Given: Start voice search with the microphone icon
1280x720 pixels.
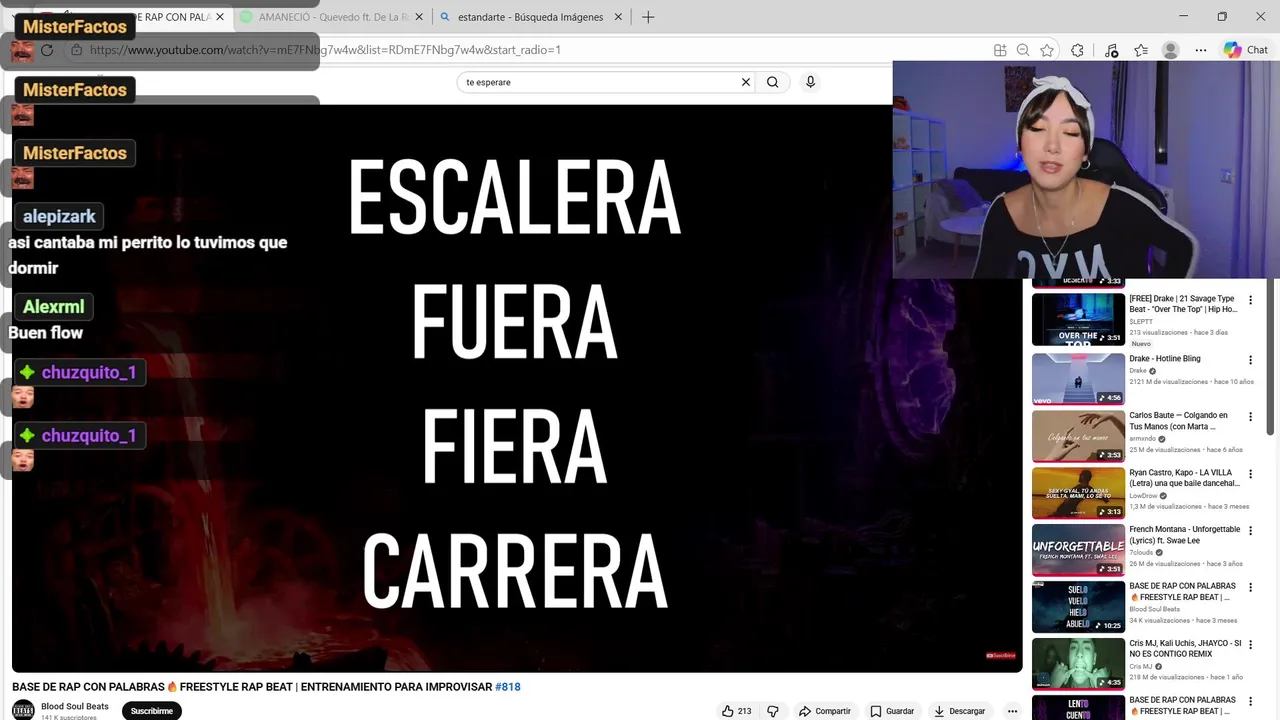Looking at the screenshot, I should pos(810,82).
